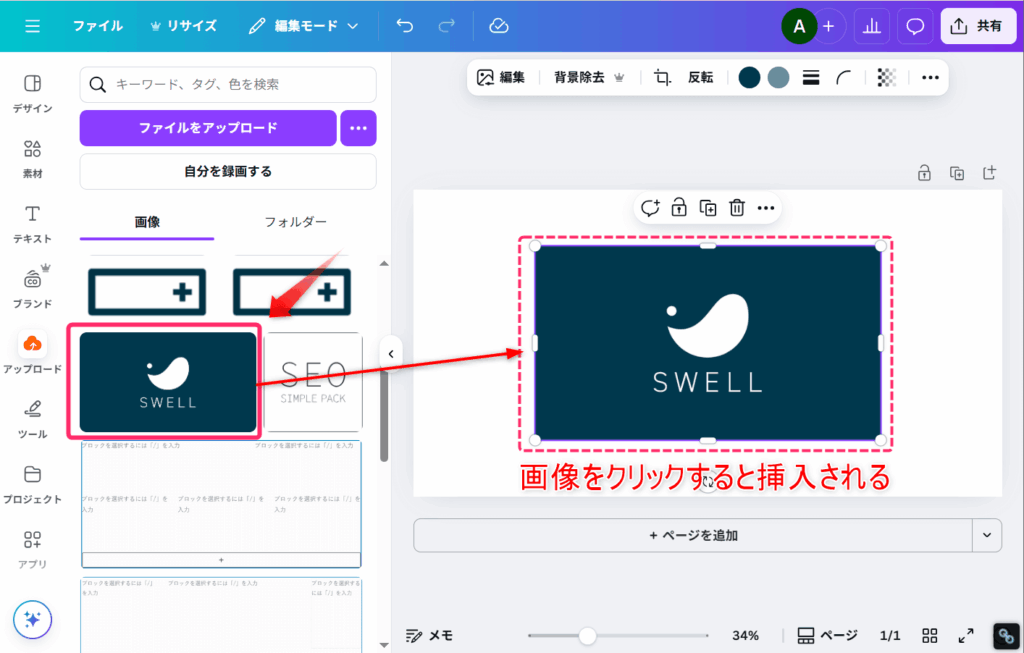Enter fullscreen presentation mode
The image size is (1024, 653).
tap(966, 635)
